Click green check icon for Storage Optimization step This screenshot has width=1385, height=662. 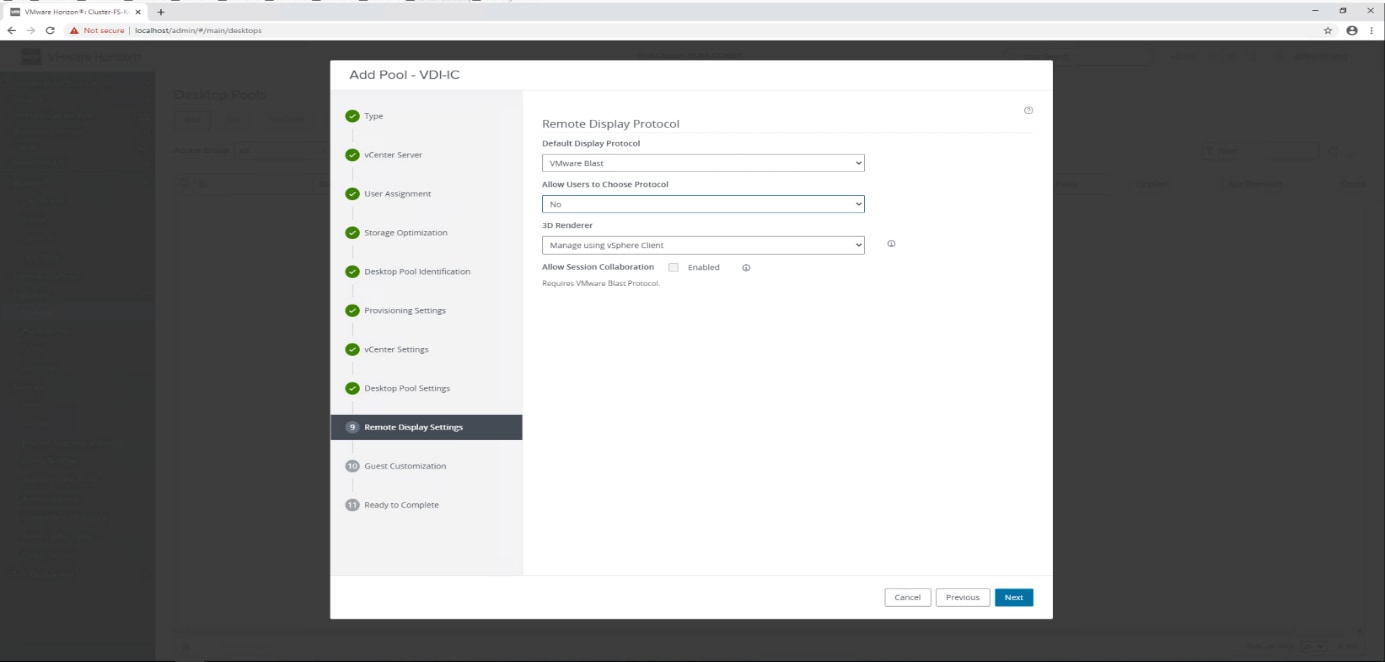(x=352, y=233)
